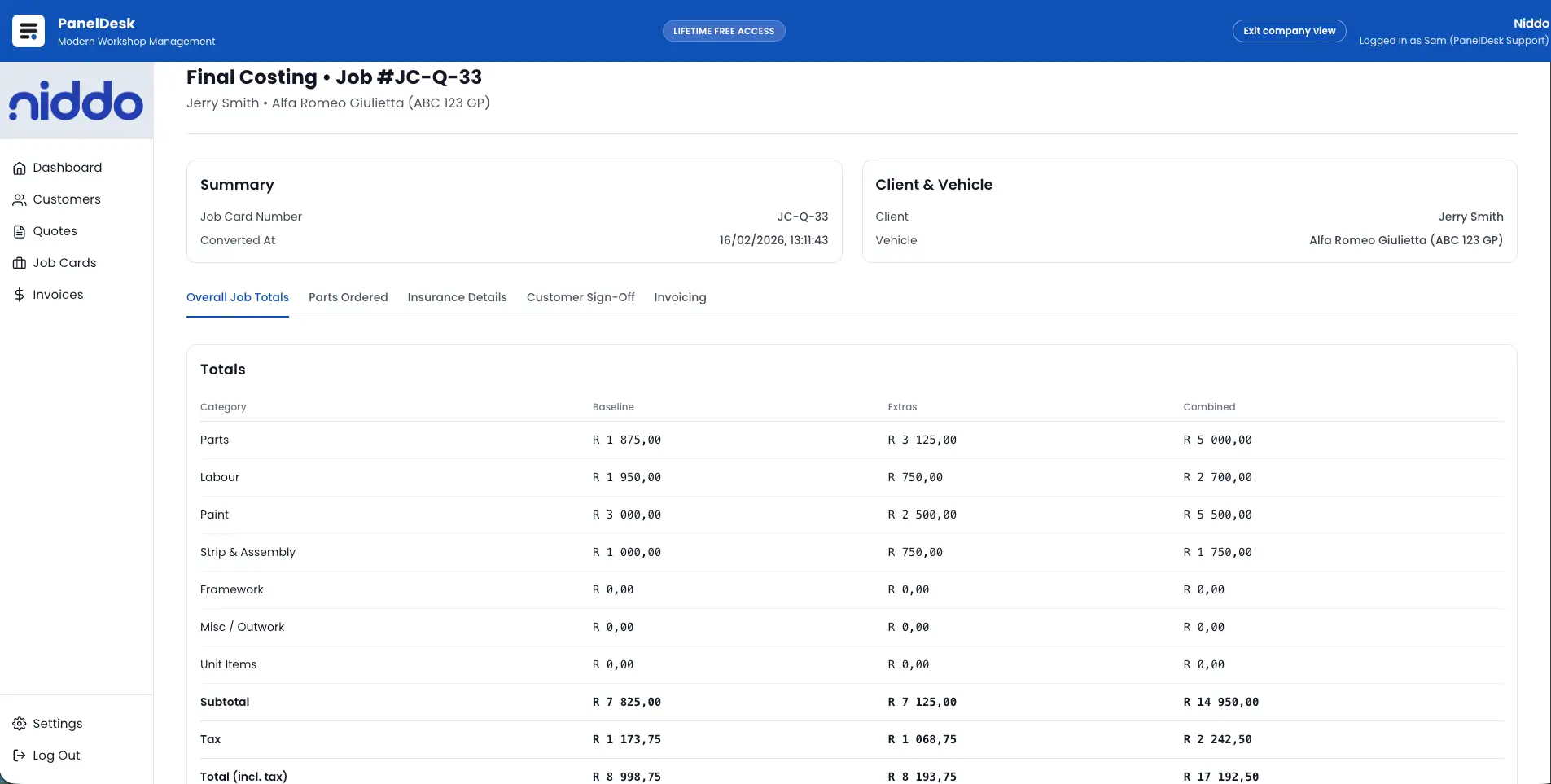Click the job card number JC-Q-33
Image resolution: width=1551 pixels, height=784 pixels.
(803, 217)
